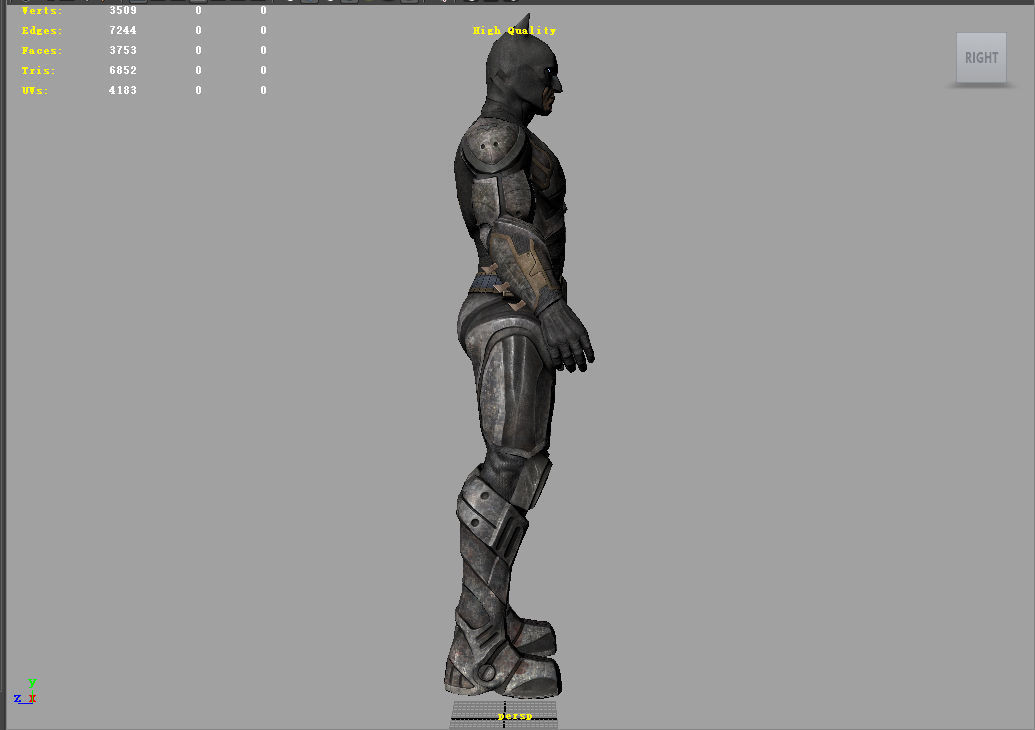Screen dimensions: 1035x730
Task: Click the "Verts:" HUD label
Action: [42, 11]
